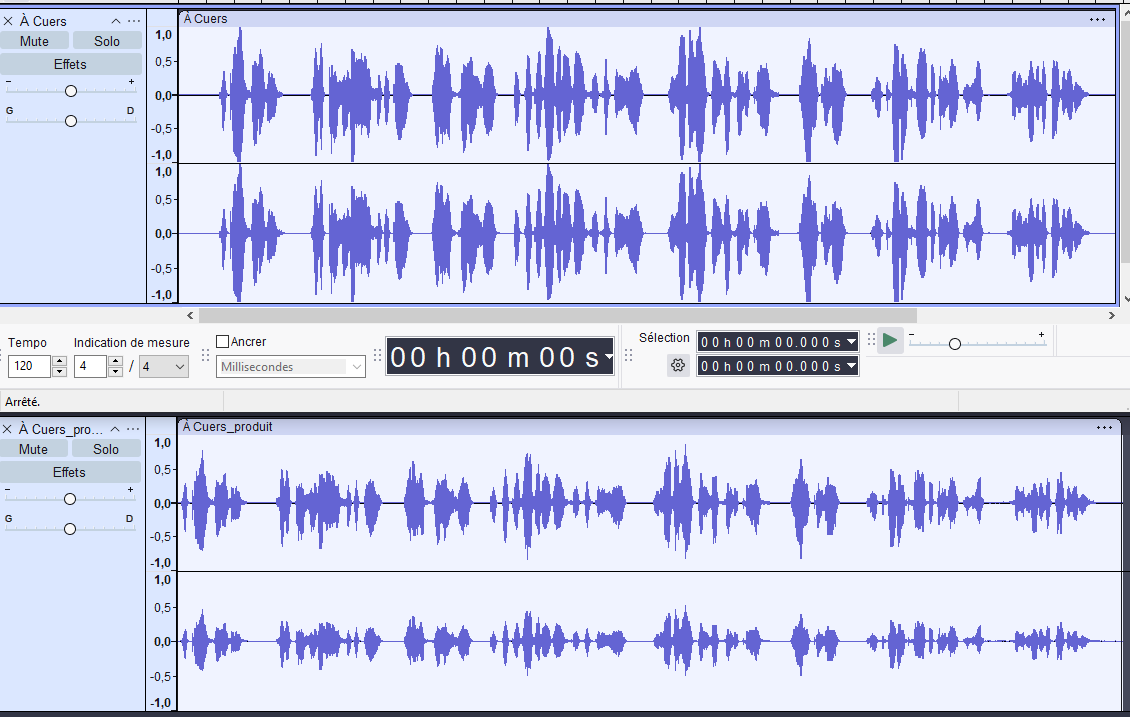Open À Cuers track panel options menu

[133, 21]
